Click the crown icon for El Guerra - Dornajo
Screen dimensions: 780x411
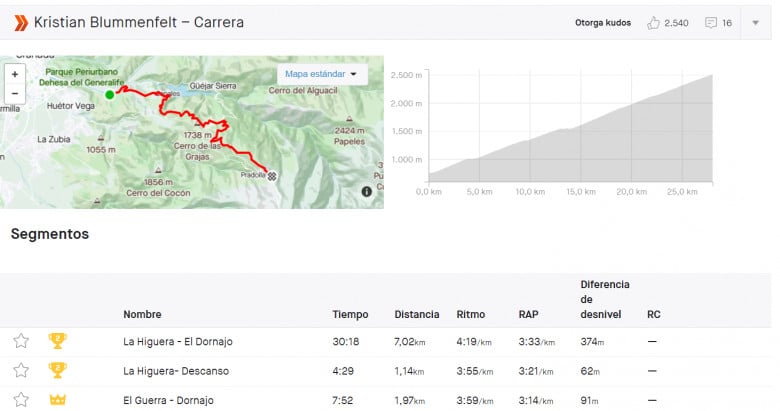[x=57, y=400]
